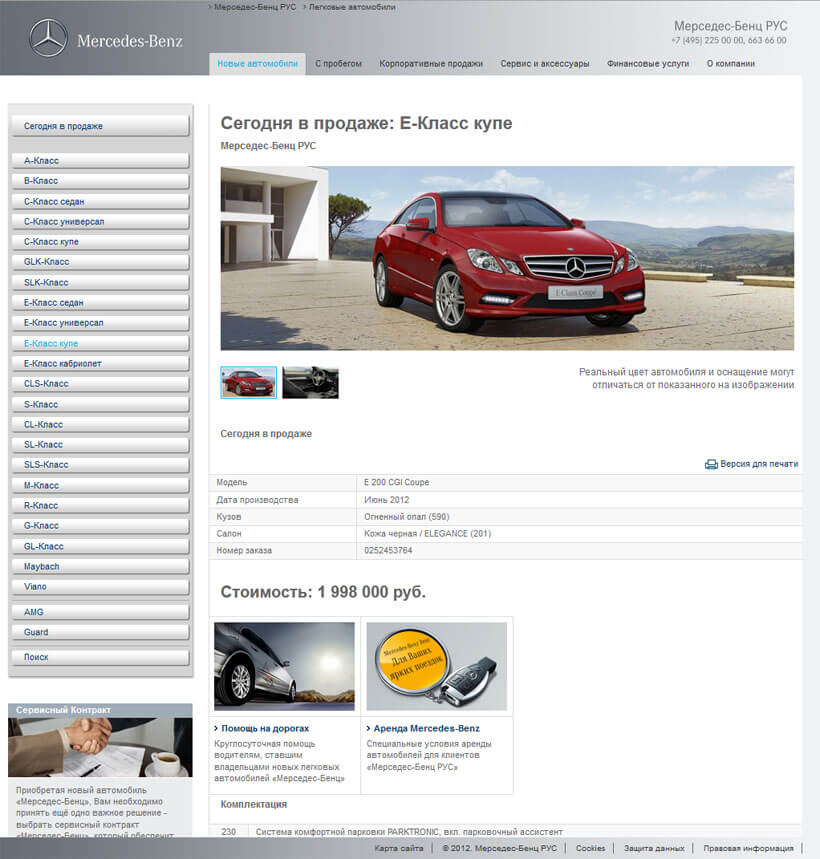Open AMG in the sidebar
This screenshot has height=859, width=820.
pos(100,612)
